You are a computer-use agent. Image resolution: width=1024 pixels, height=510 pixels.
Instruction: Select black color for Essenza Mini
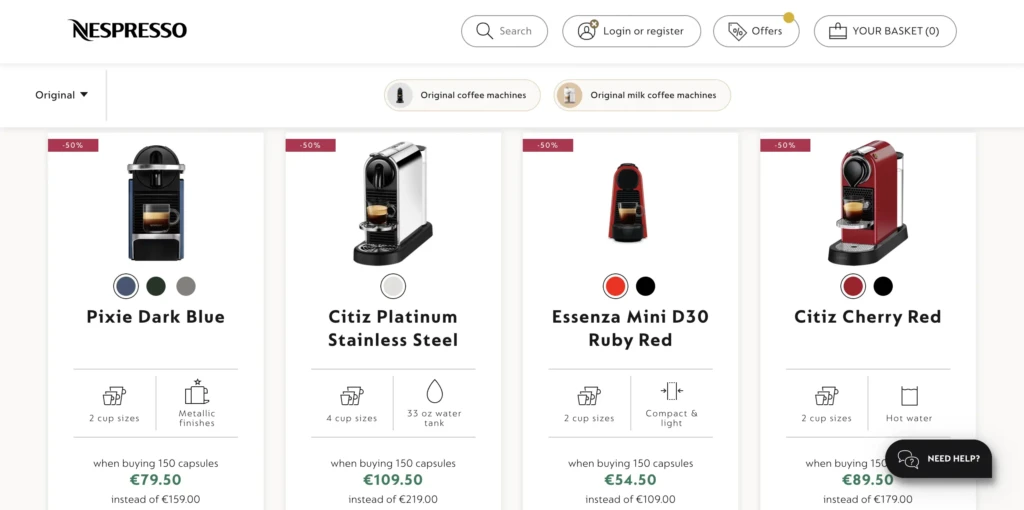(645, 287)
